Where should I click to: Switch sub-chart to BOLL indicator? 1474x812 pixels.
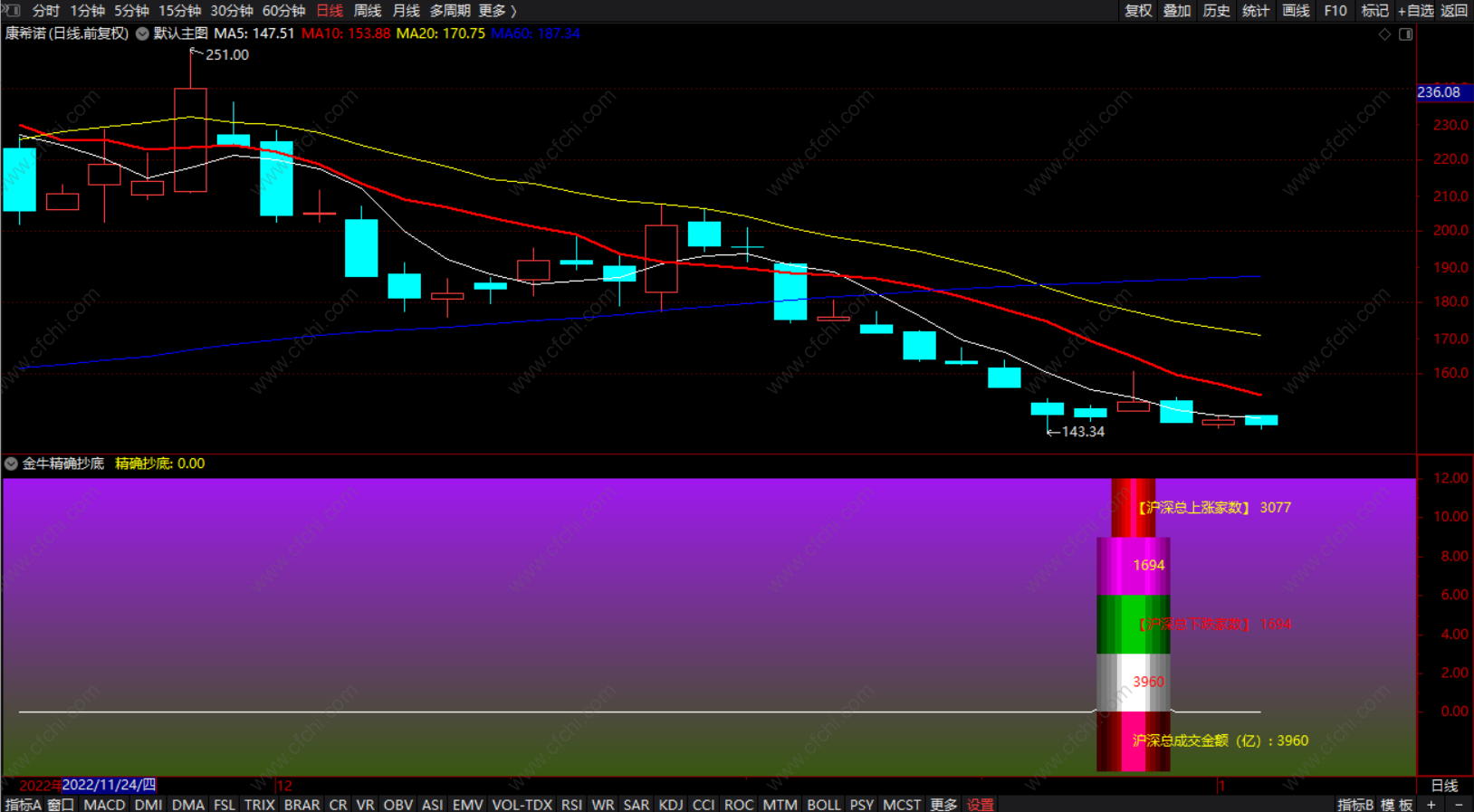(x=824, y=804)
